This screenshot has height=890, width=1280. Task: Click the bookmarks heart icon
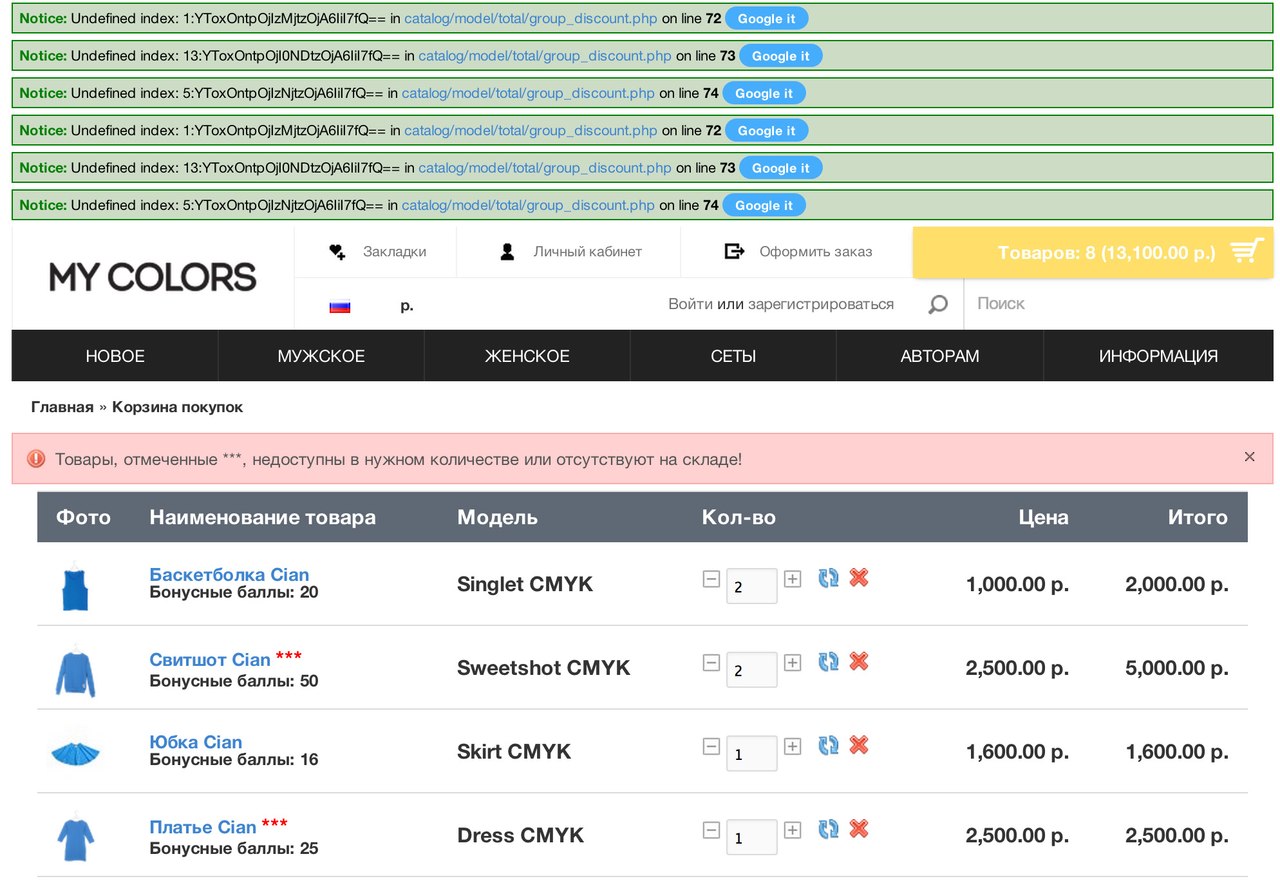click(337, 252)
